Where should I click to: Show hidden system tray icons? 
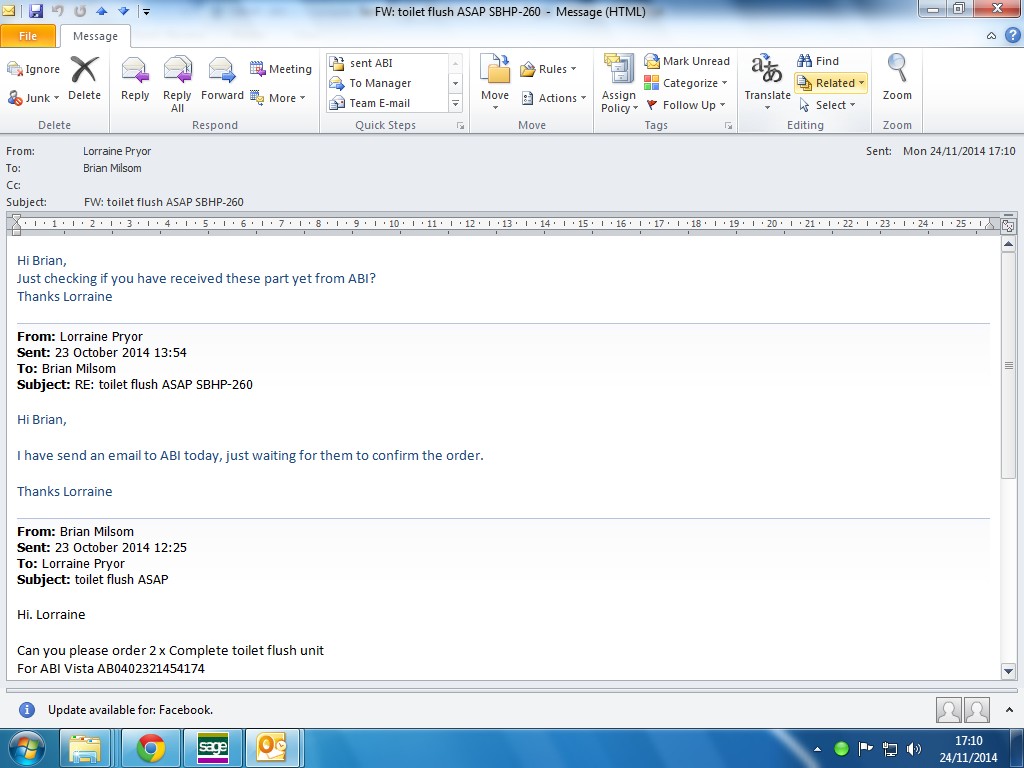(817, 749)
